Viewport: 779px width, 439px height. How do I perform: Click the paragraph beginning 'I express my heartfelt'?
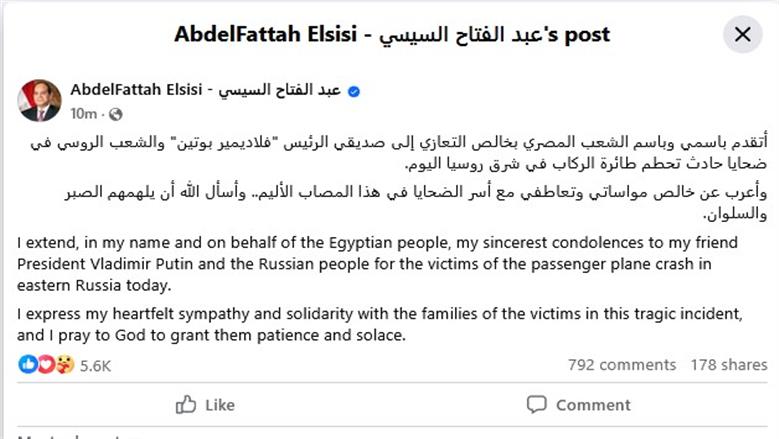pos(380,324)
